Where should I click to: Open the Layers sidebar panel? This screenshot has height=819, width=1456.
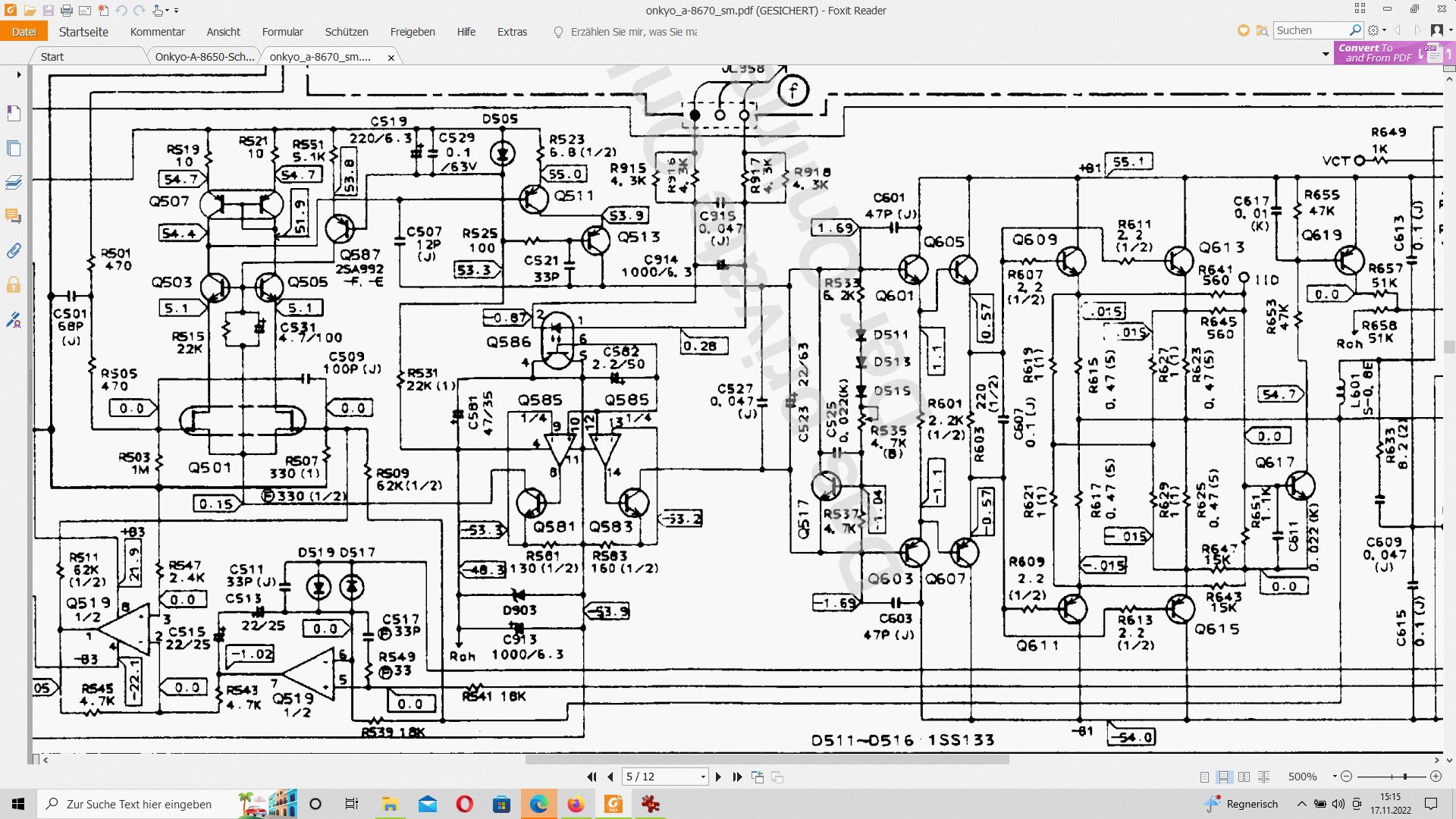point(13,183)
